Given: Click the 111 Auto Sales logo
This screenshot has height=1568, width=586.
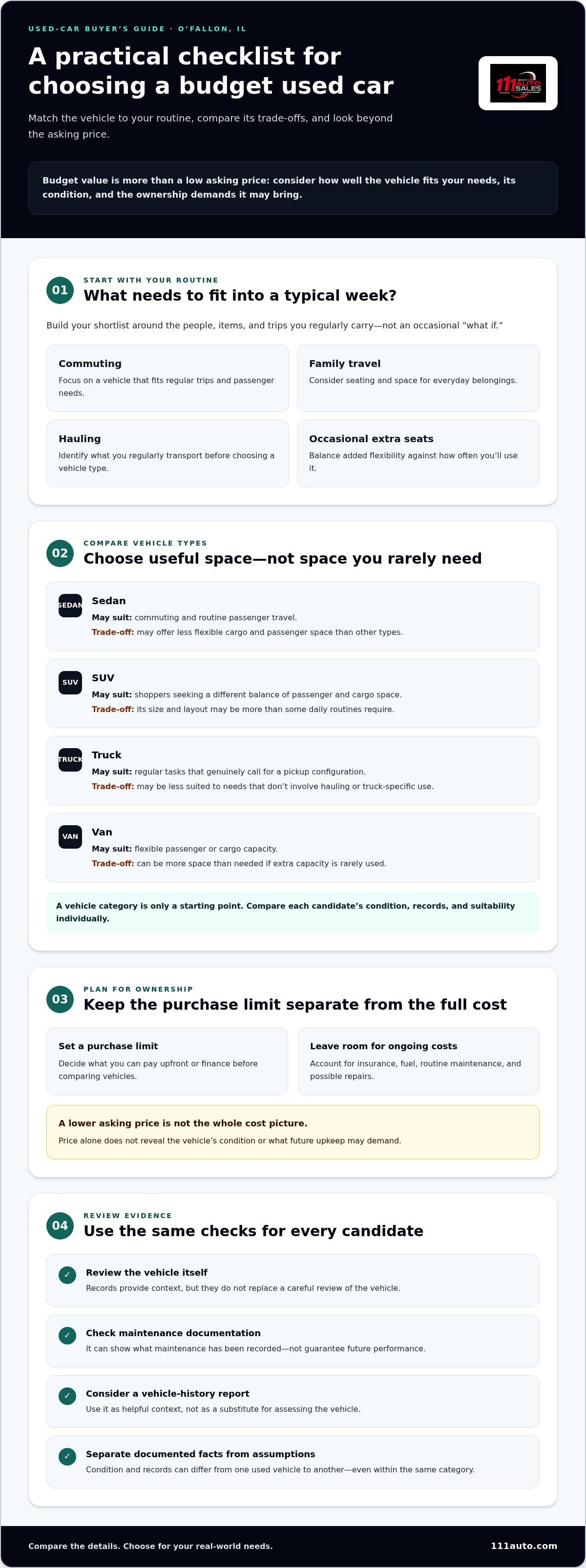Looking at the screenshot, I should click(x=518, y=83).
